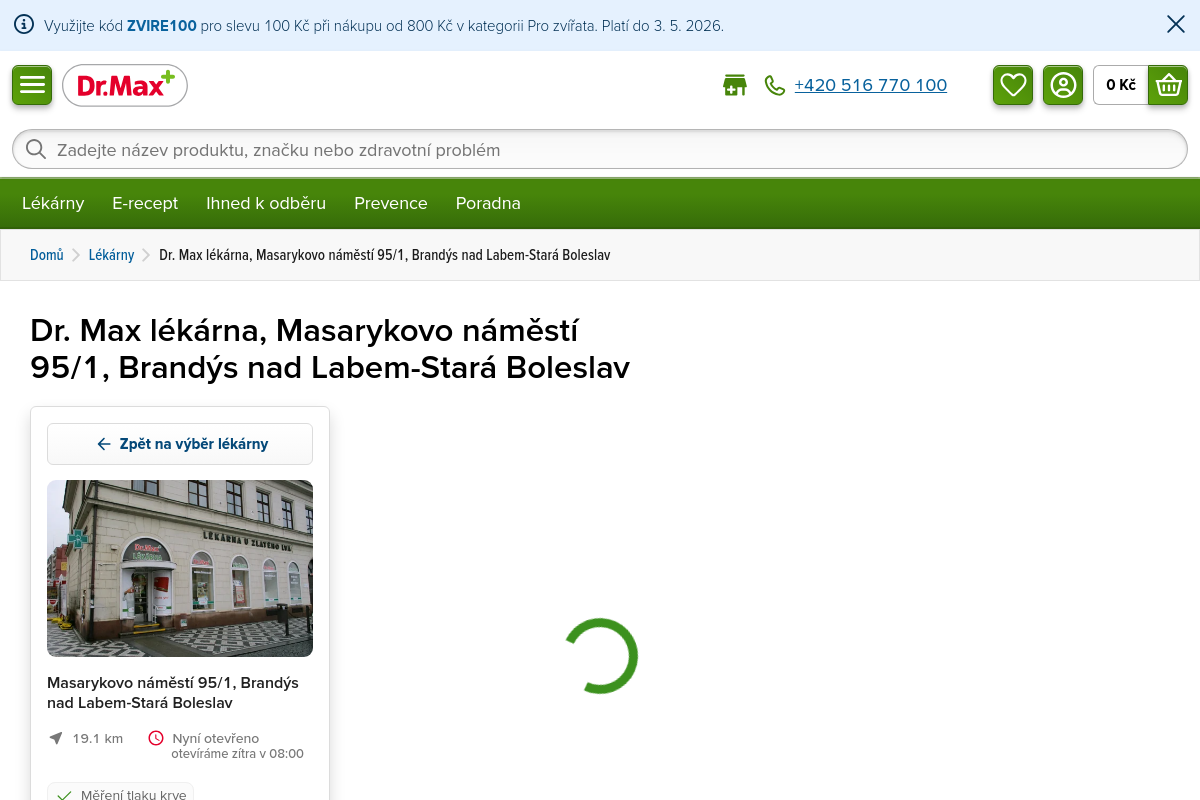This screenshot has width=1200, height=800.
Task: Click the Dr.Max logo
Action: point(125,86)
